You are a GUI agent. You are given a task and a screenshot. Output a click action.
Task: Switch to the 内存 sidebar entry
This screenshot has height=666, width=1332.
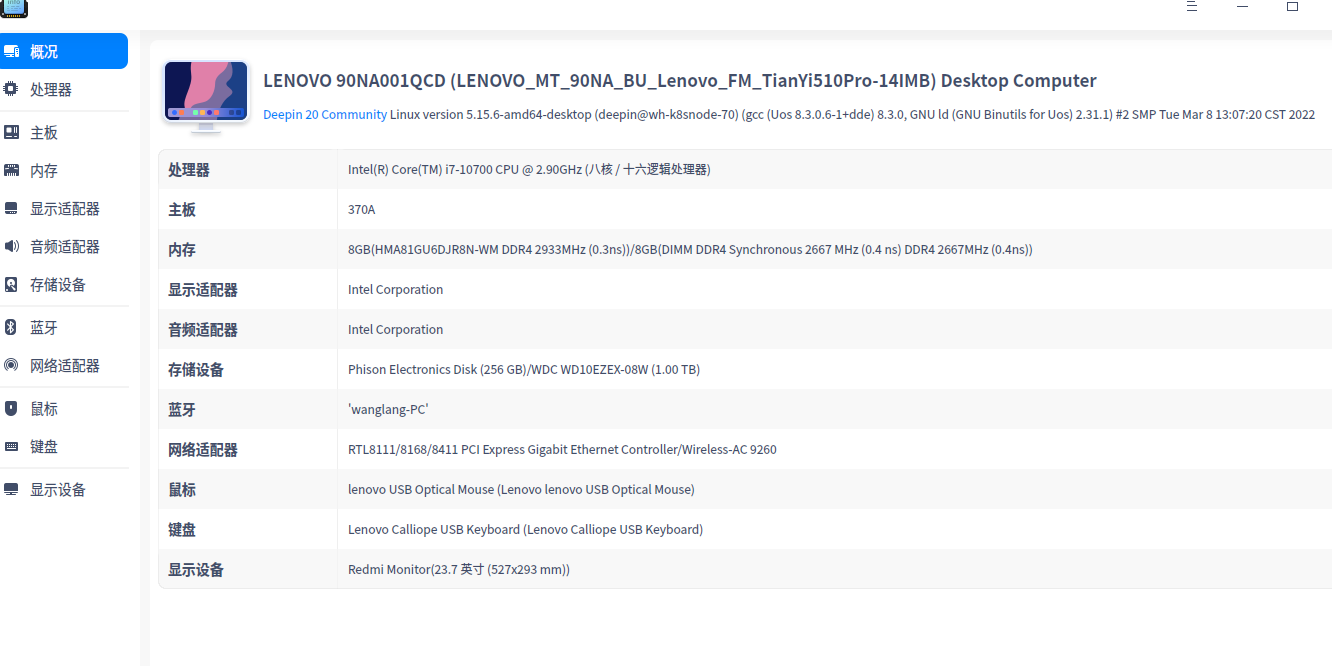[x=64, y=170]
